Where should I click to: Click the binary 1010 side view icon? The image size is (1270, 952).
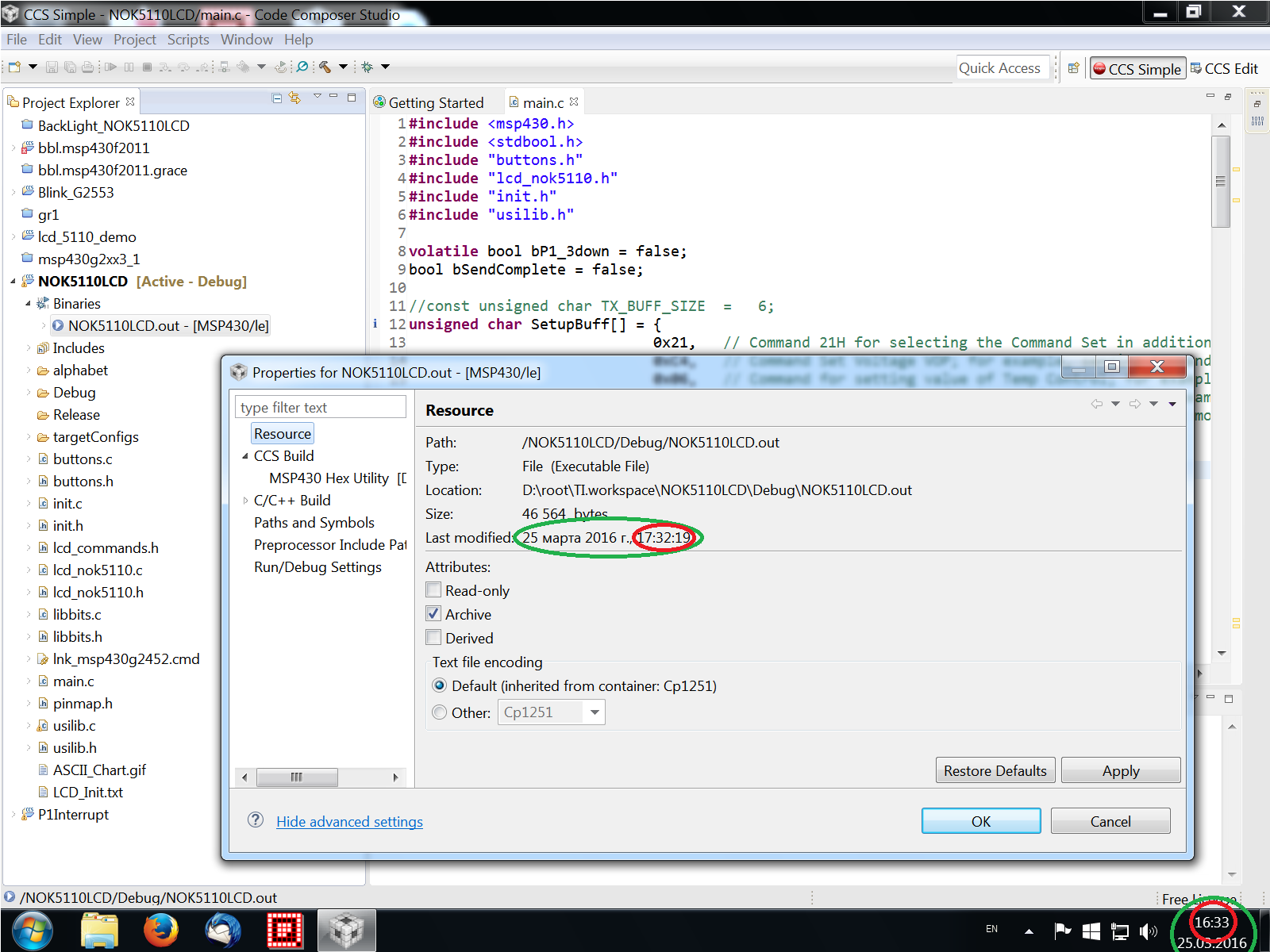click(x=1257, y=121)
